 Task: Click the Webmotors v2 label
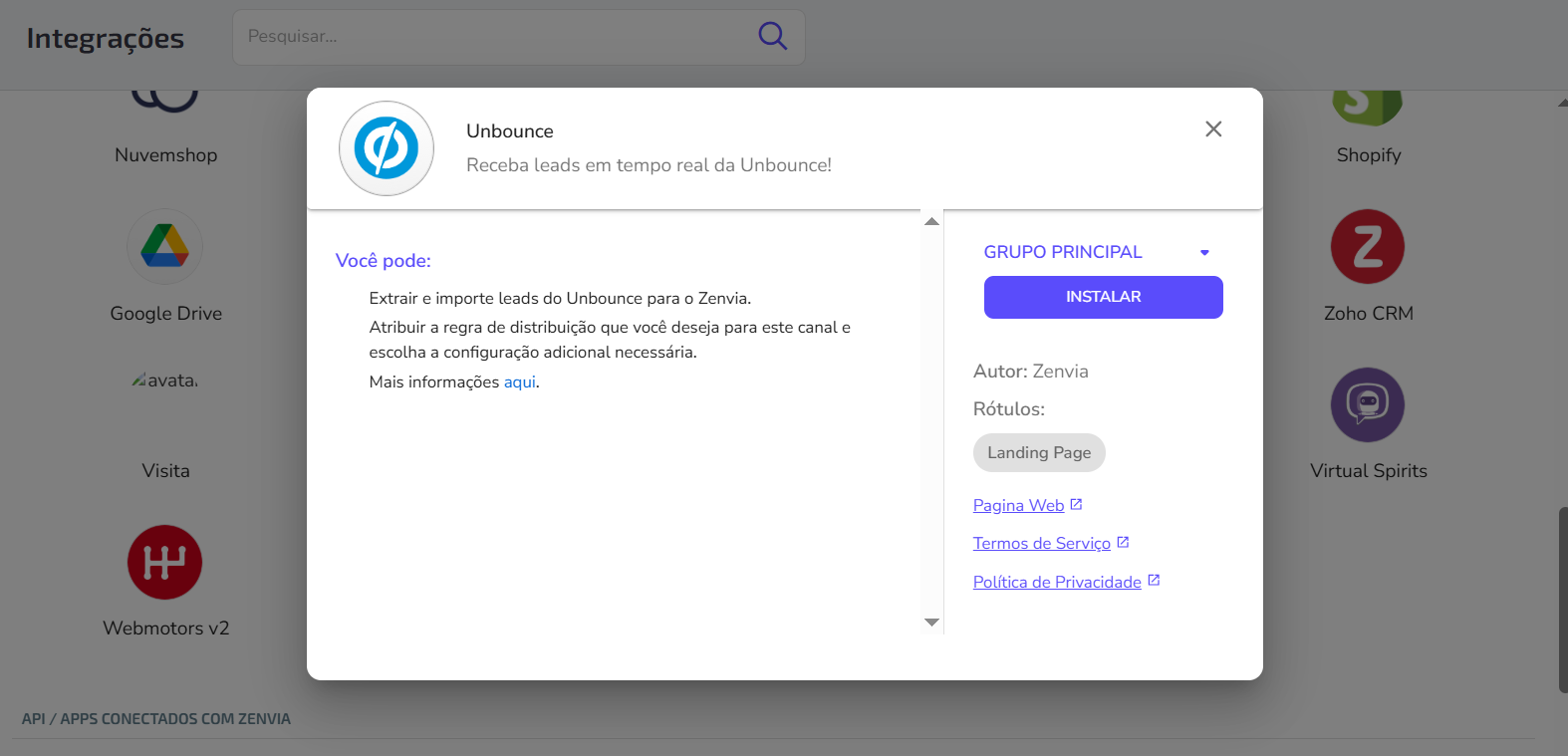click(165, 629)
